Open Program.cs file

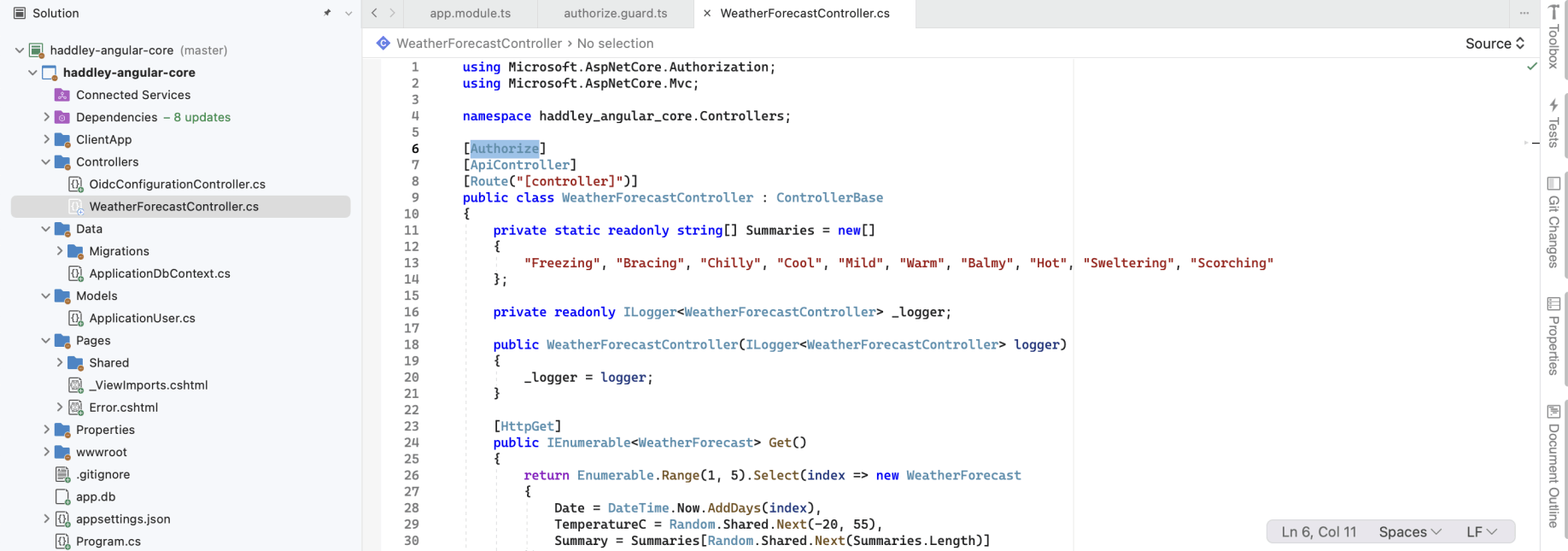click(108, 542)
